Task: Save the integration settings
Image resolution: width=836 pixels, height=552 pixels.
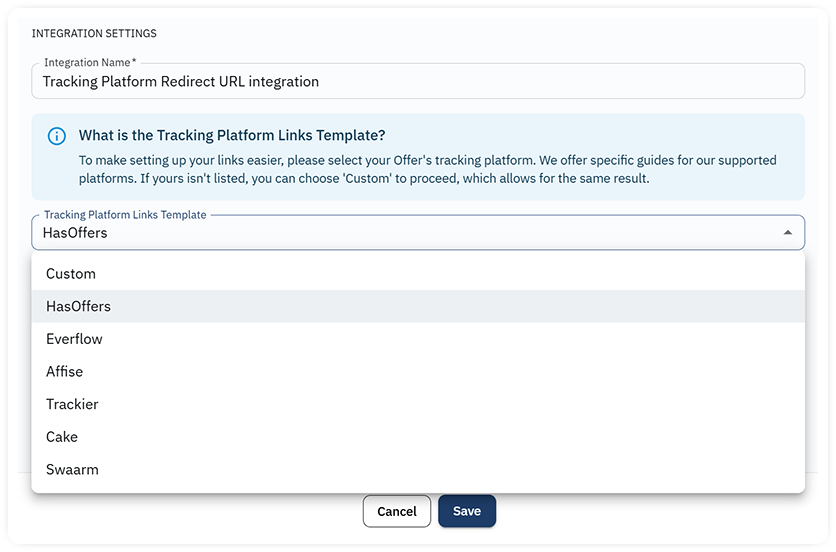Action: click(467, 511)
